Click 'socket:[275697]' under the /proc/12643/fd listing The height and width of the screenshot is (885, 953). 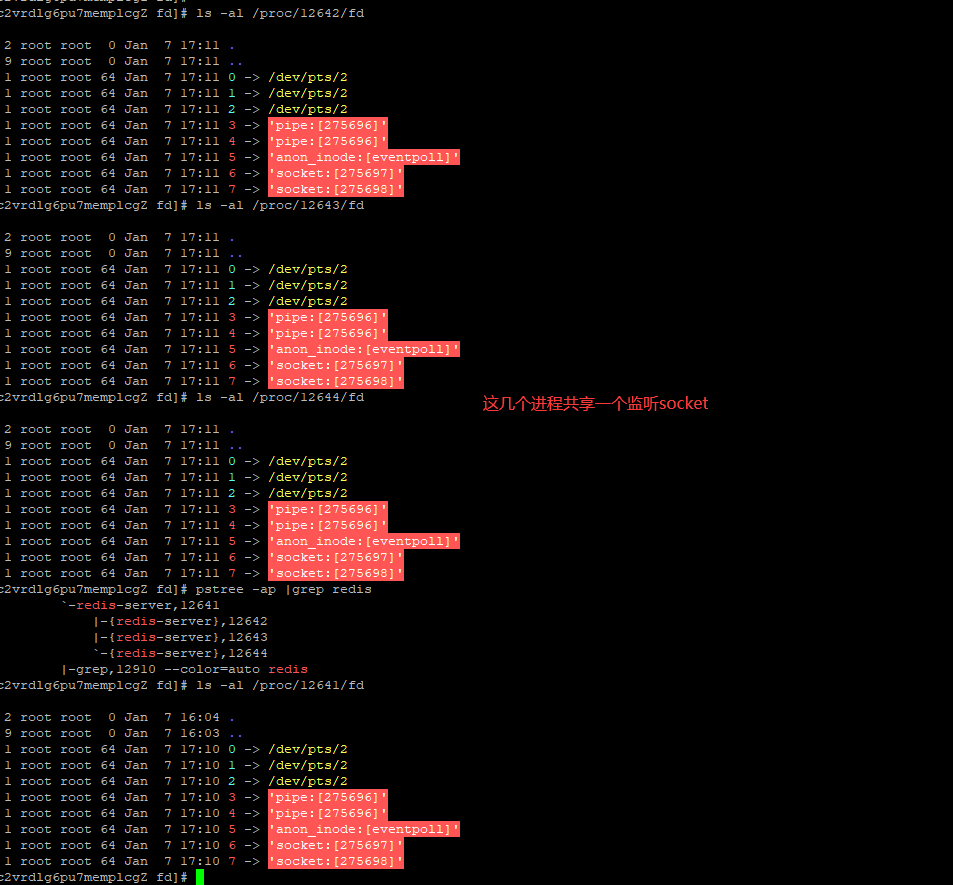click(335, 365)
